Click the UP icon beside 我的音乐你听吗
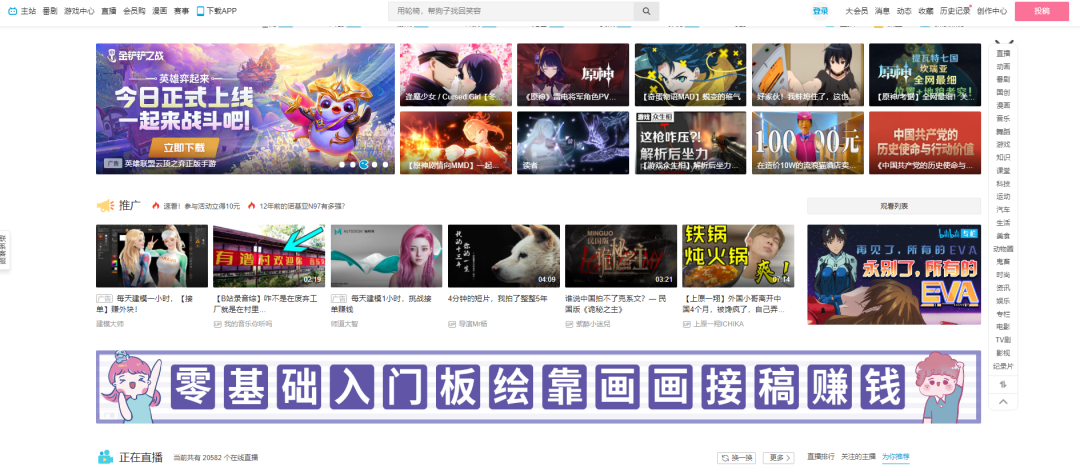 coord(217,324)
